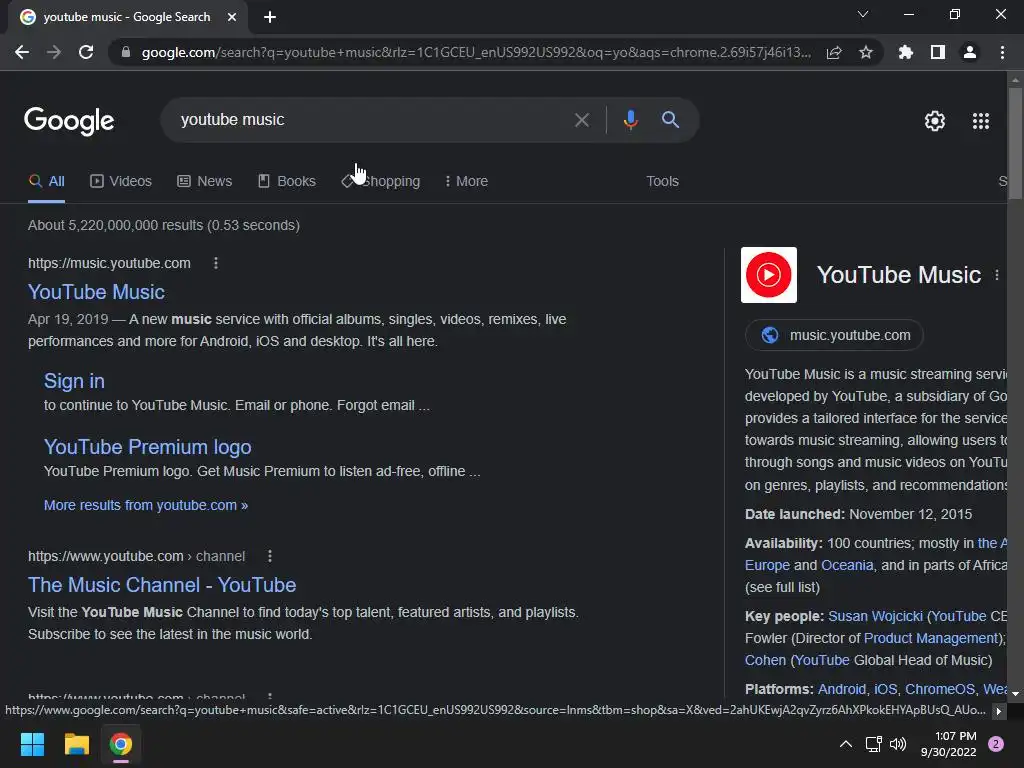The width and height of the screenshot is (1024, 768).
Task: Open File Explorer from taskbar
Action: pos(76,744)
